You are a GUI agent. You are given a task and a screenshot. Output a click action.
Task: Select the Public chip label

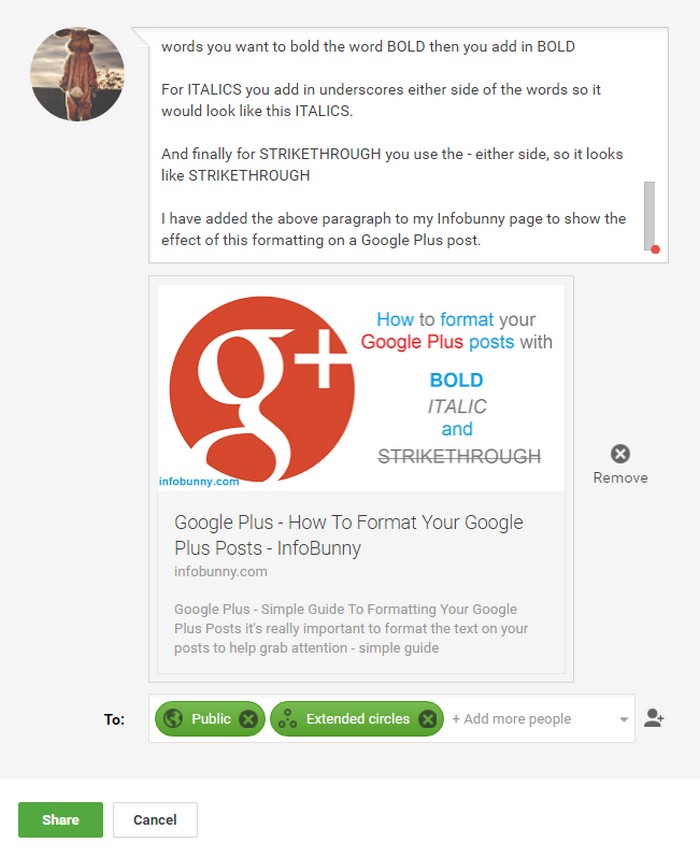(211, 718)
